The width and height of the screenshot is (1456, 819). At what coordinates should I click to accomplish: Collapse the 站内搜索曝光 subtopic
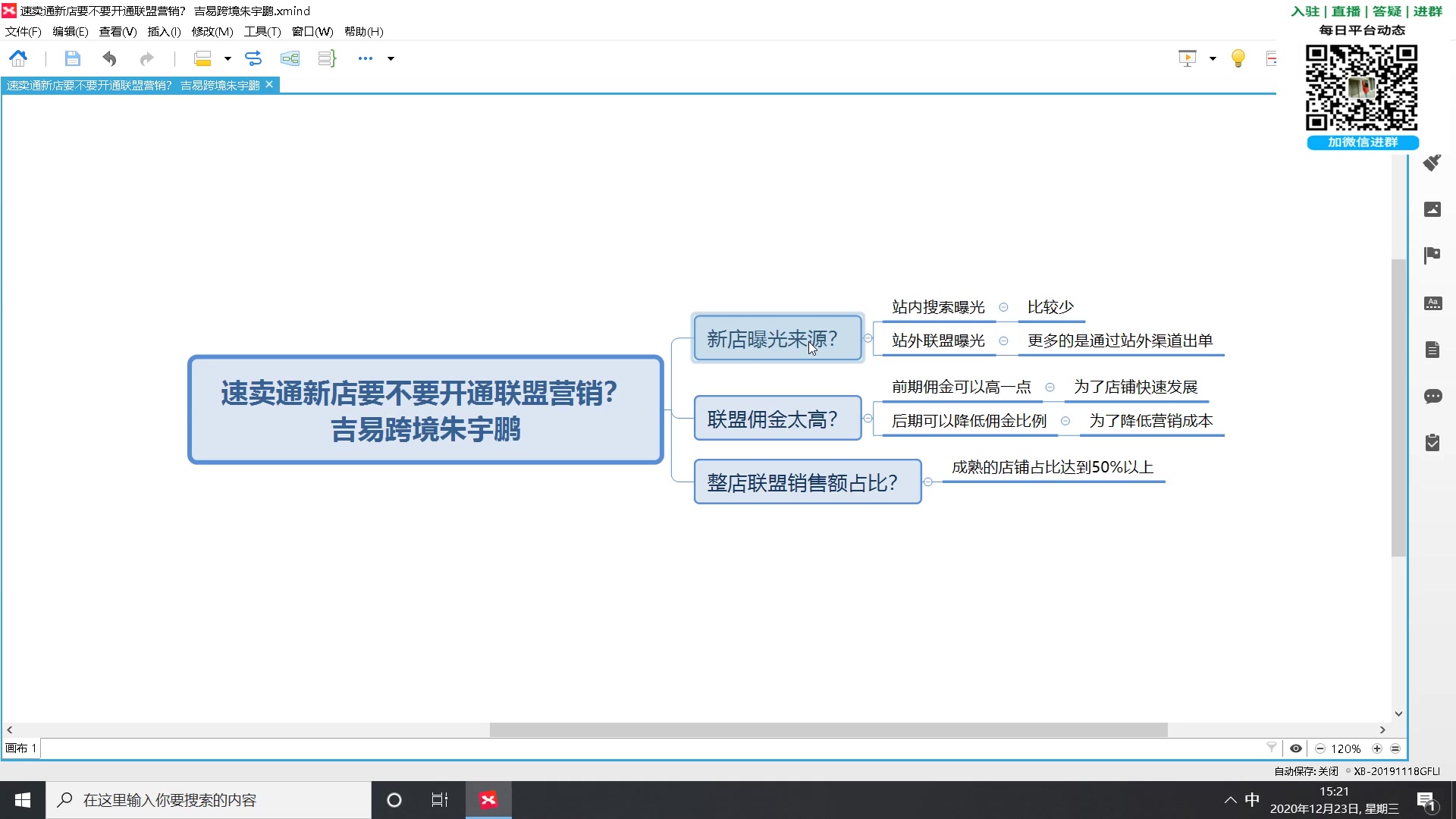[x=1003, y=307]
